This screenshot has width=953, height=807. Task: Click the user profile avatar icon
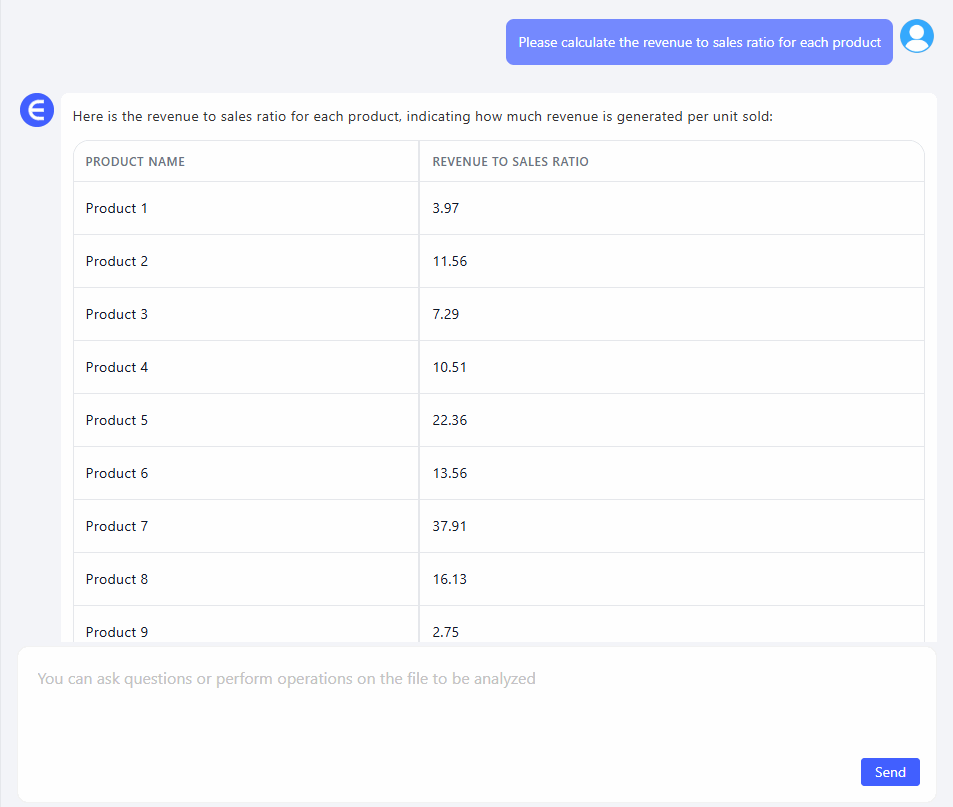(916, 36)
